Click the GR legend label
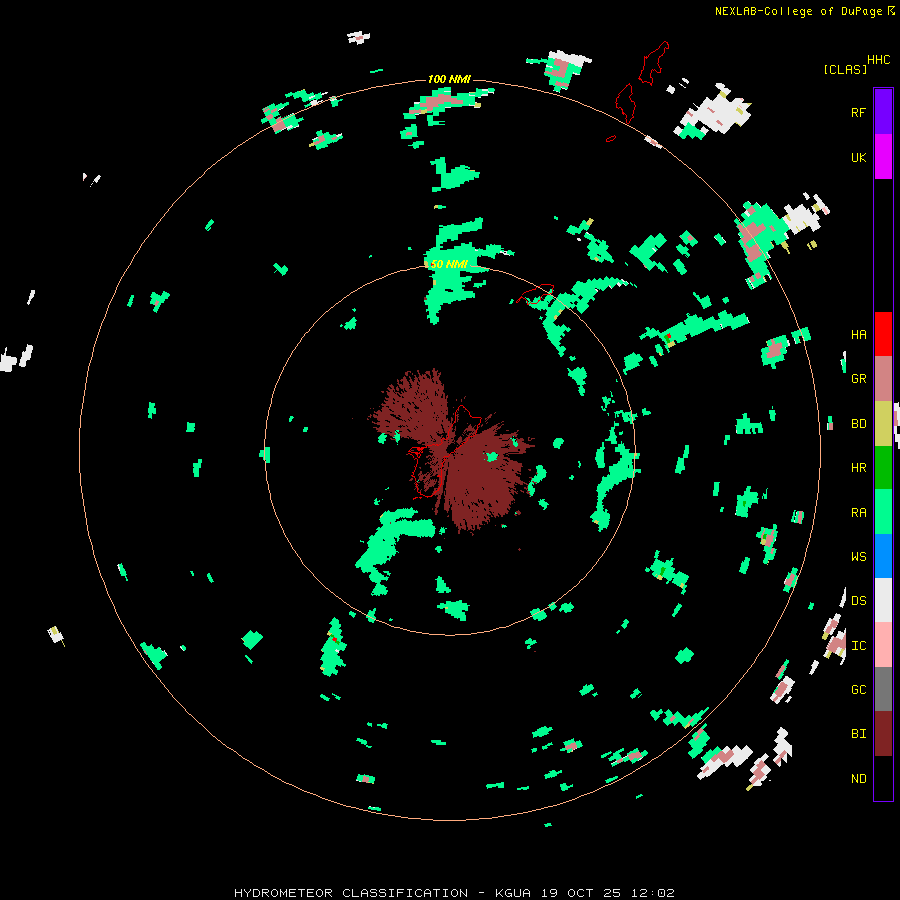900x900 pixels. pyautogui.click(x=858, y=378)
